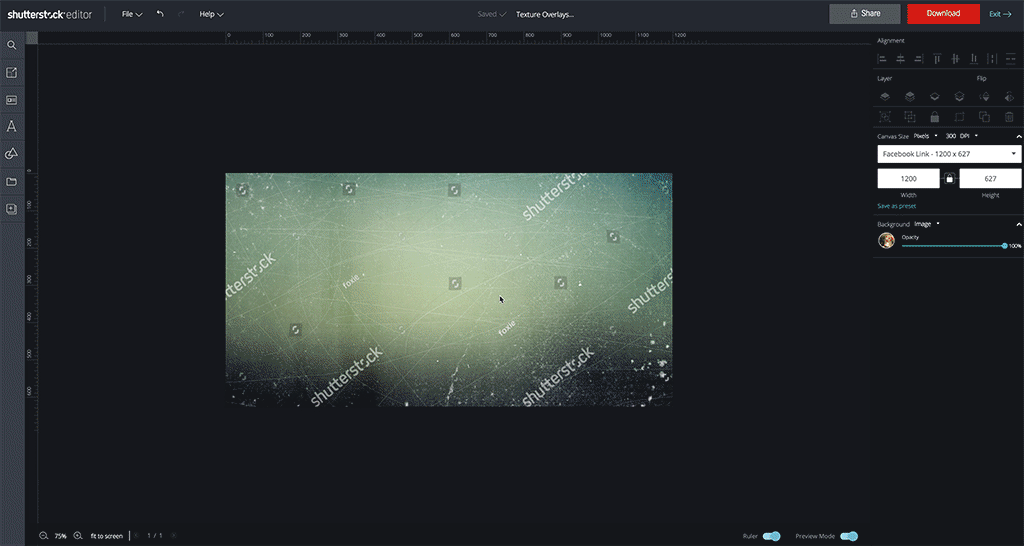Click the crop icon in layer tools
This screenshot has height=546, width=1024.
pos(959,117)
